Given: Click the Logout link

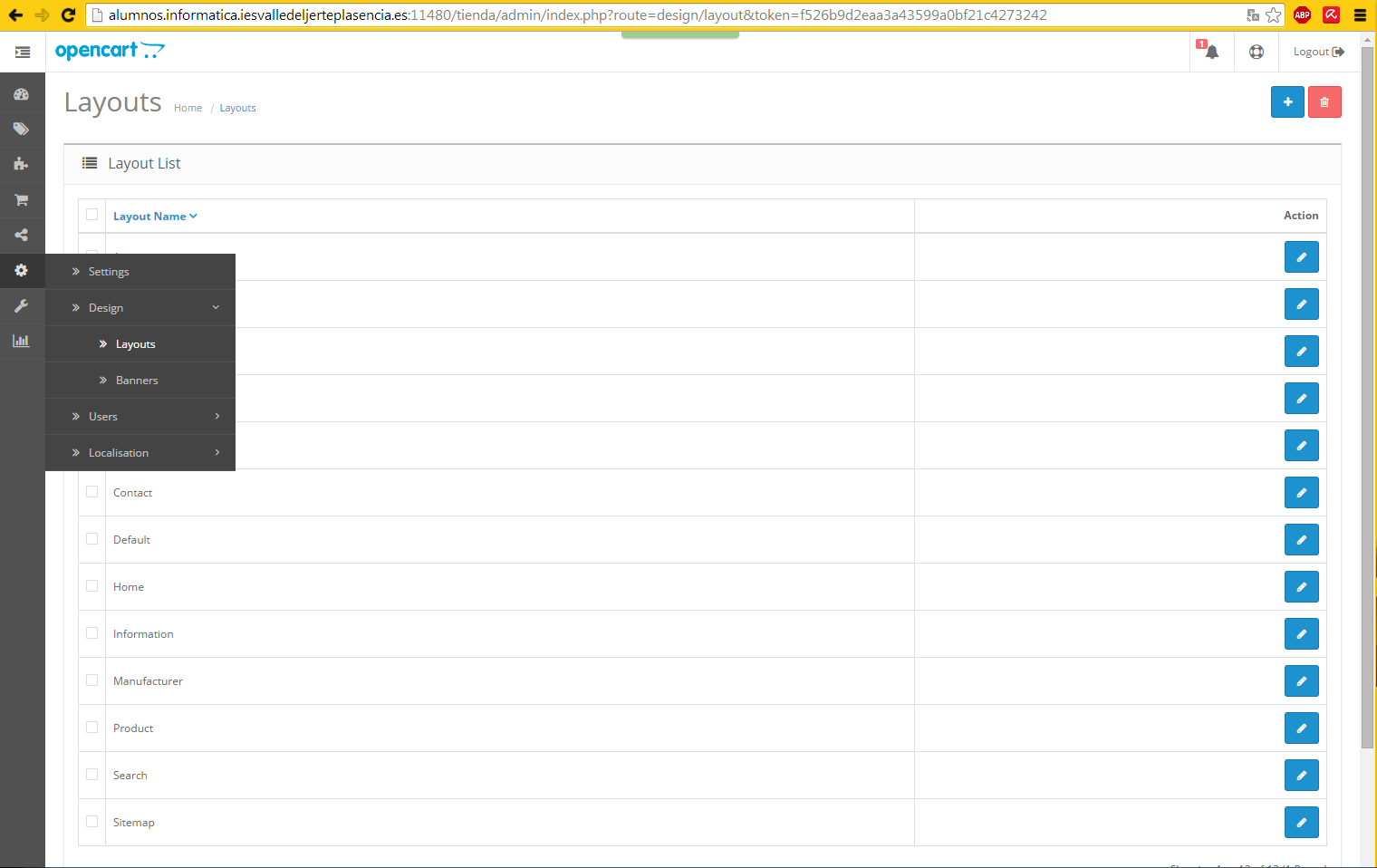Looking at the screenshot, I should [1318, 52].
